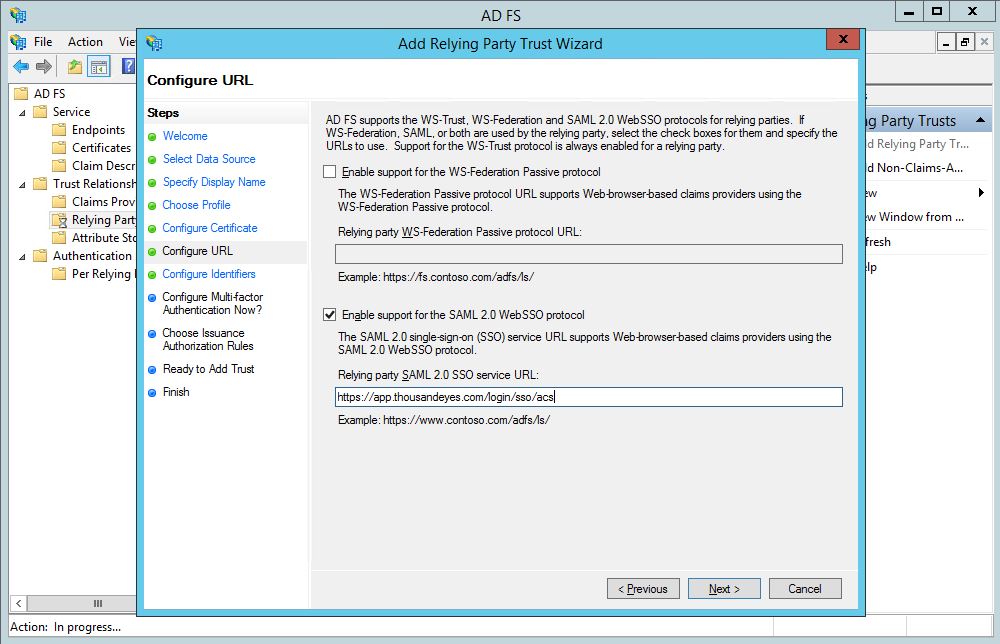Image resolution: width=1000 pixels, height=644 pixels.
Task: Click the Next button
Action: [724, 589]
